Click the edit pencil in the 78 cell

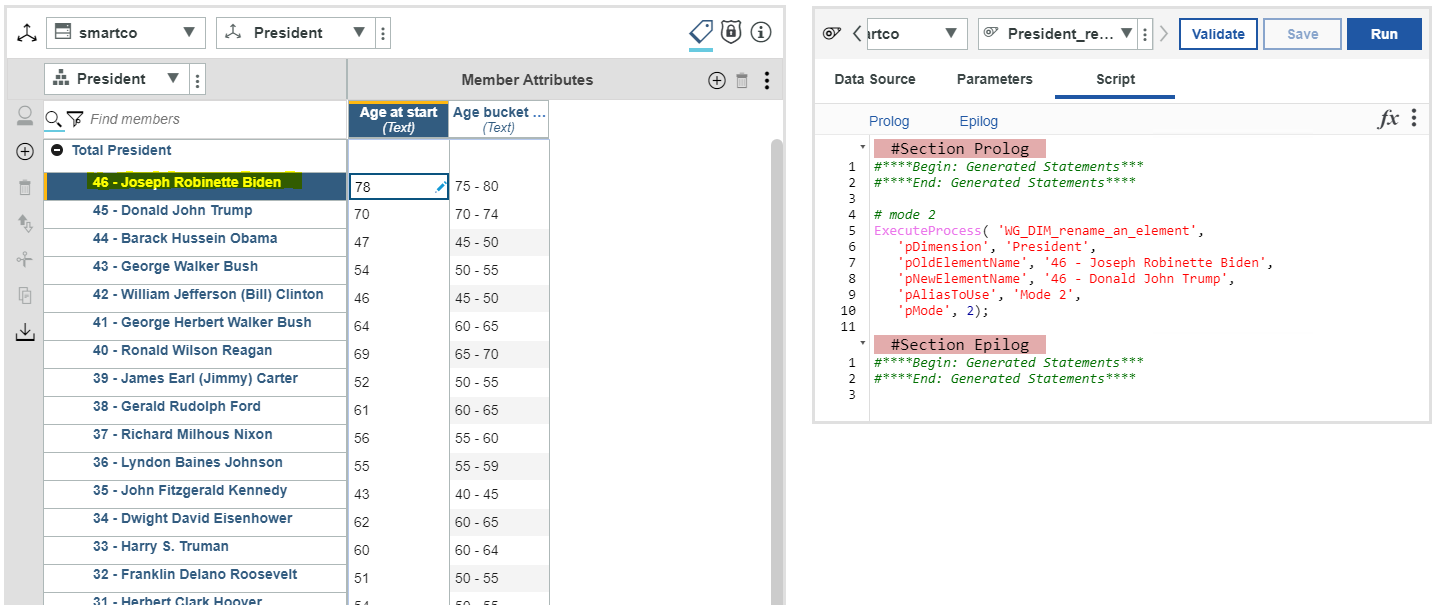[x=441, y=186]
